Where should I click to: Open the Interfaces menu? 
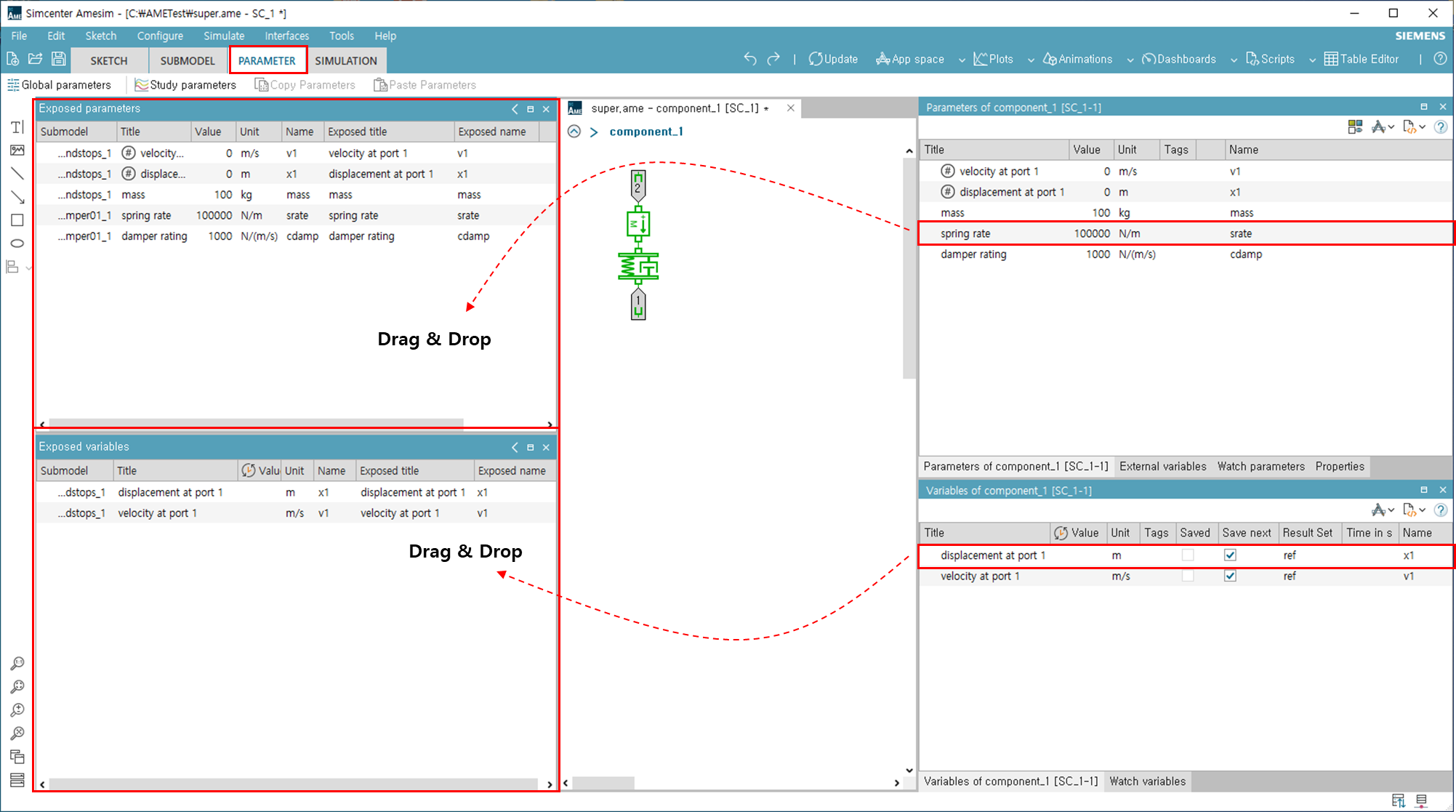click(x=286, y=36)
